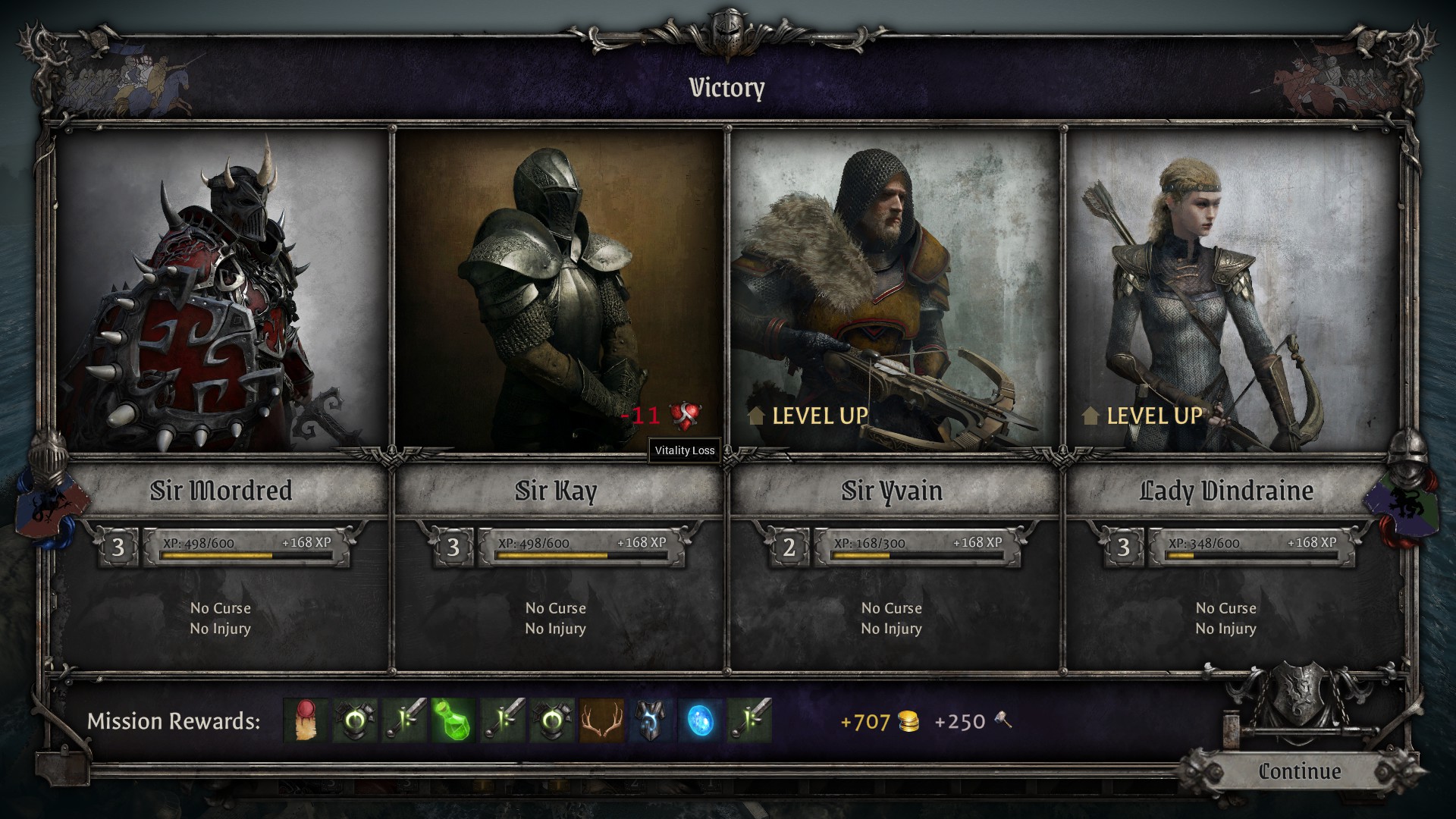Select the antlers reward item
This screenshot has height=819, width=1456.
[601, 720]
